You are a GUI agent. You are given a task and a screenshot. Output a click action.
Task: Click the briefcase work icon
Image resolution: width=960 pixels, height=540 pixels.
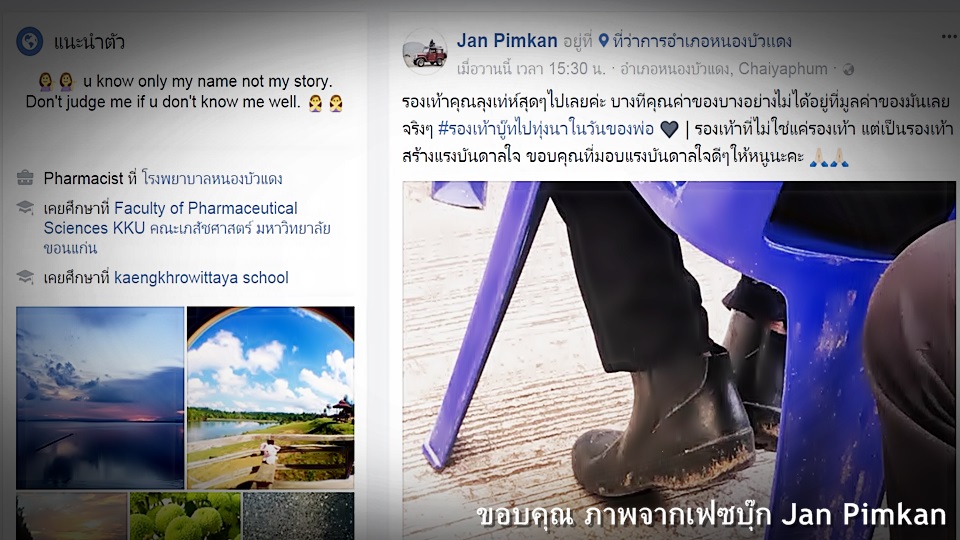pos(25,178)
